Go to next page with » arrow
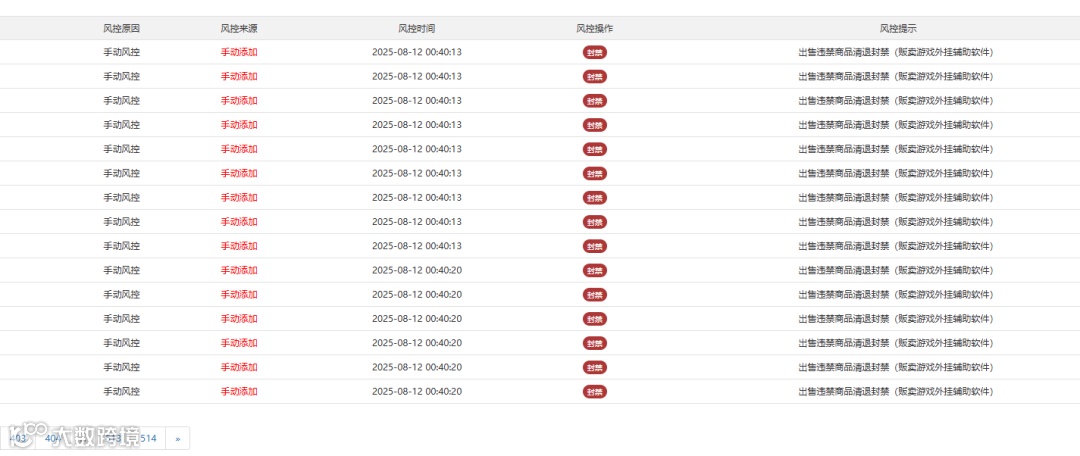This screenshot has height=456, width=1080. pos(178,438)
